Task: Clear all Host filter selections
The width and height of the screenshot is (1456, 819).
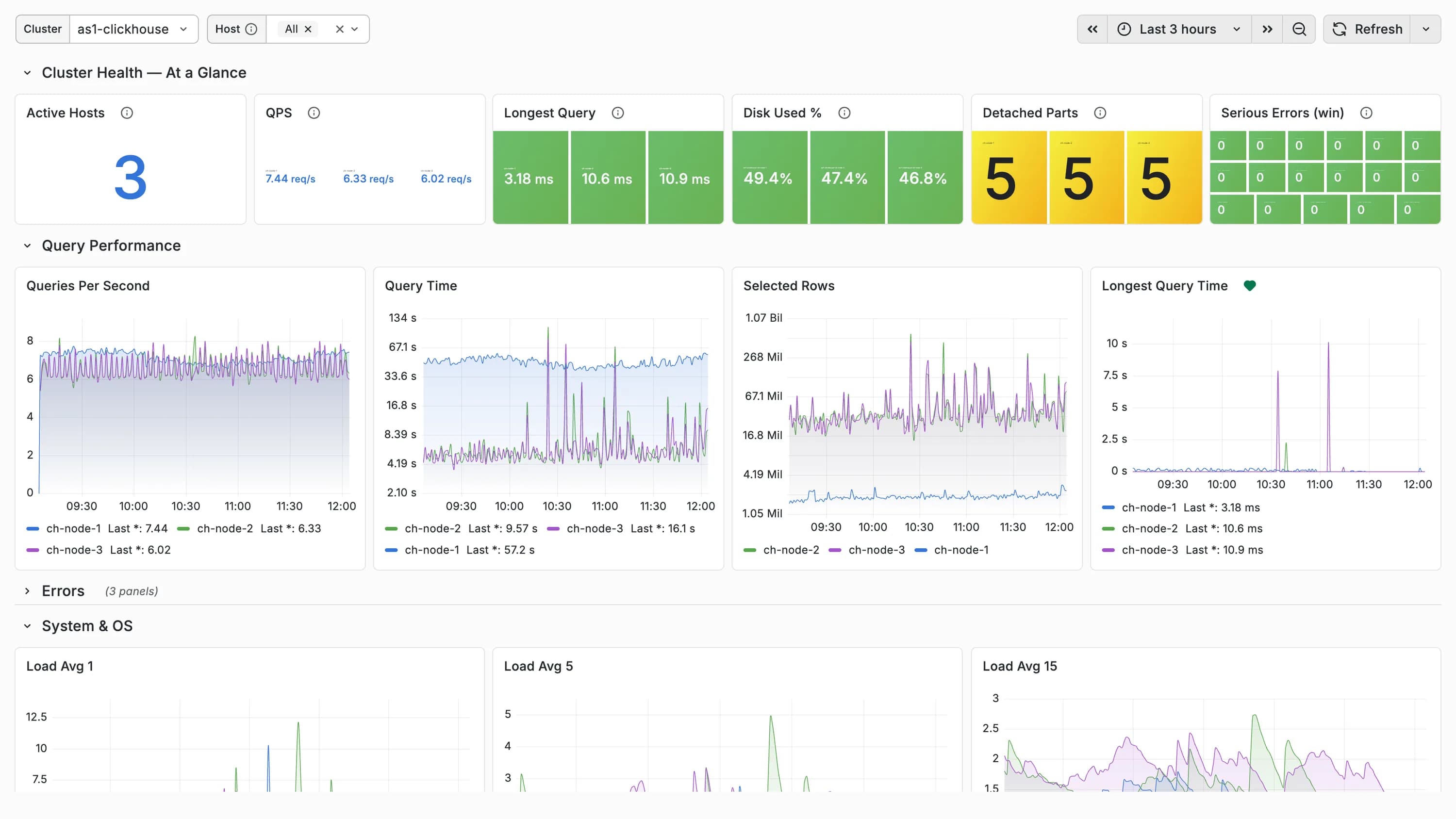Action: [x=340, y=29]
